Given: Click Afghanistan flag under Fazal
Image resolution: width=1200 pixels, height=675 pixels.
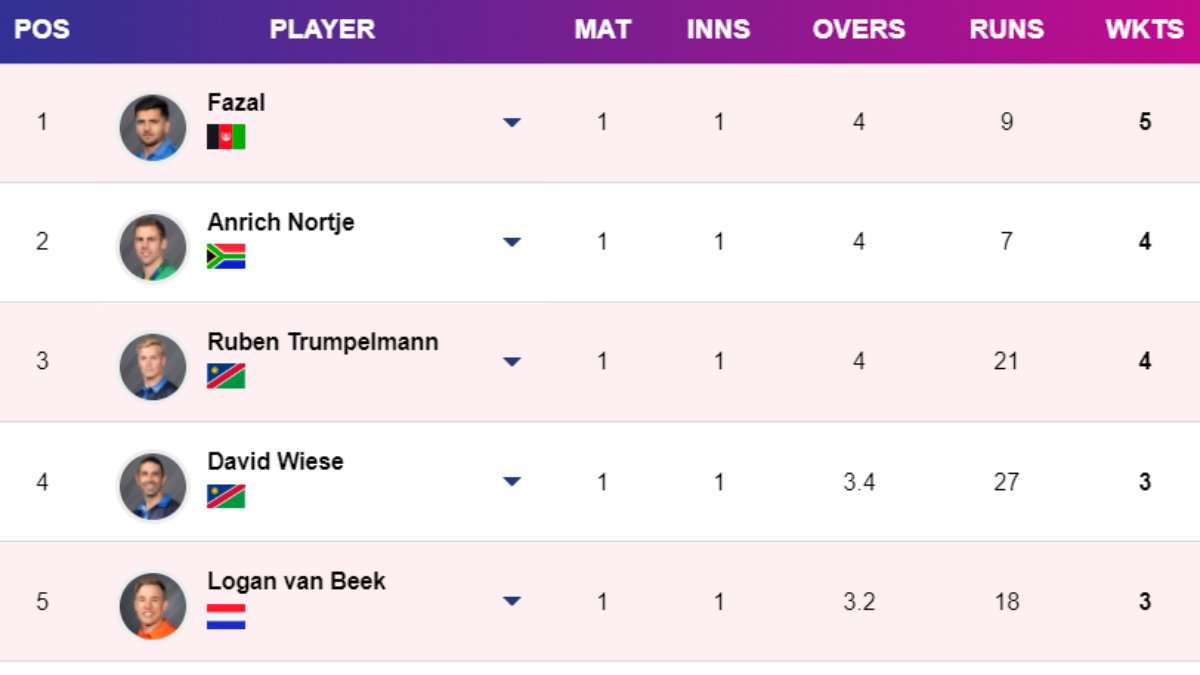Looking at the screenshot, I should point(226,137).
